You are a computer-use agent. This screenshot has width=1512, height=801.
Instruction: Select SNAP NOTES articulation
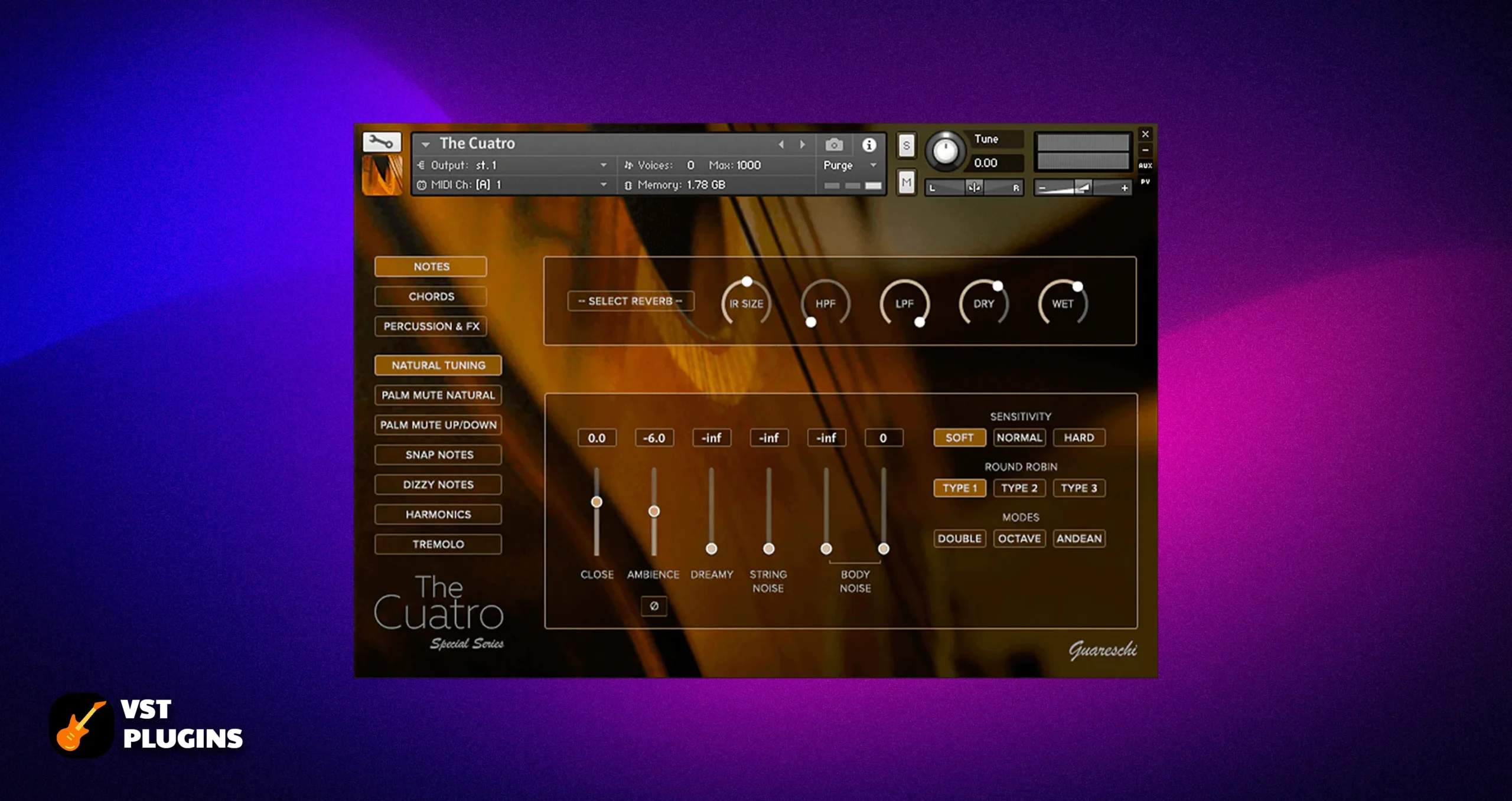click(x=438, y=455)
